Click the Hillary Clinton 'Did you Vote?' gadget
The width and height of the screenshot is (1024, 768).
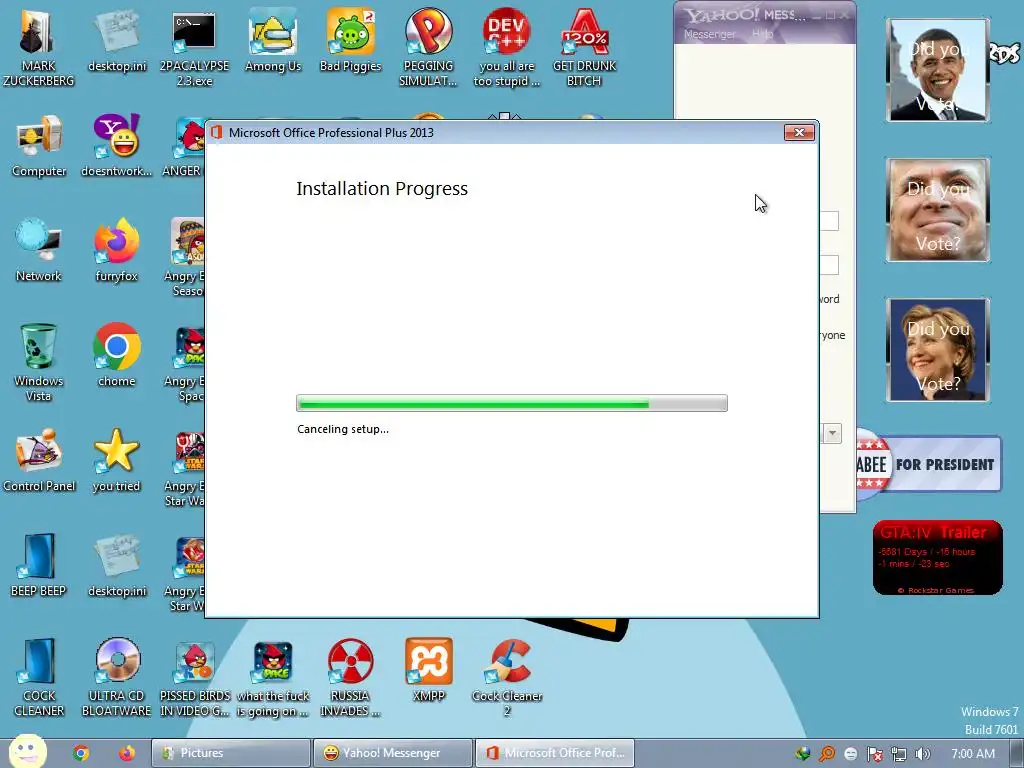[x=938, y=350]
